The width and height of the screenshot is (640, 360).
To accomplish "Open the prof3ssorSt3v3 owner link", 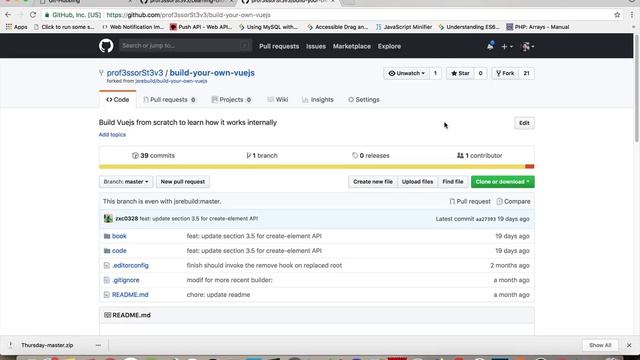I will (135, 73).
